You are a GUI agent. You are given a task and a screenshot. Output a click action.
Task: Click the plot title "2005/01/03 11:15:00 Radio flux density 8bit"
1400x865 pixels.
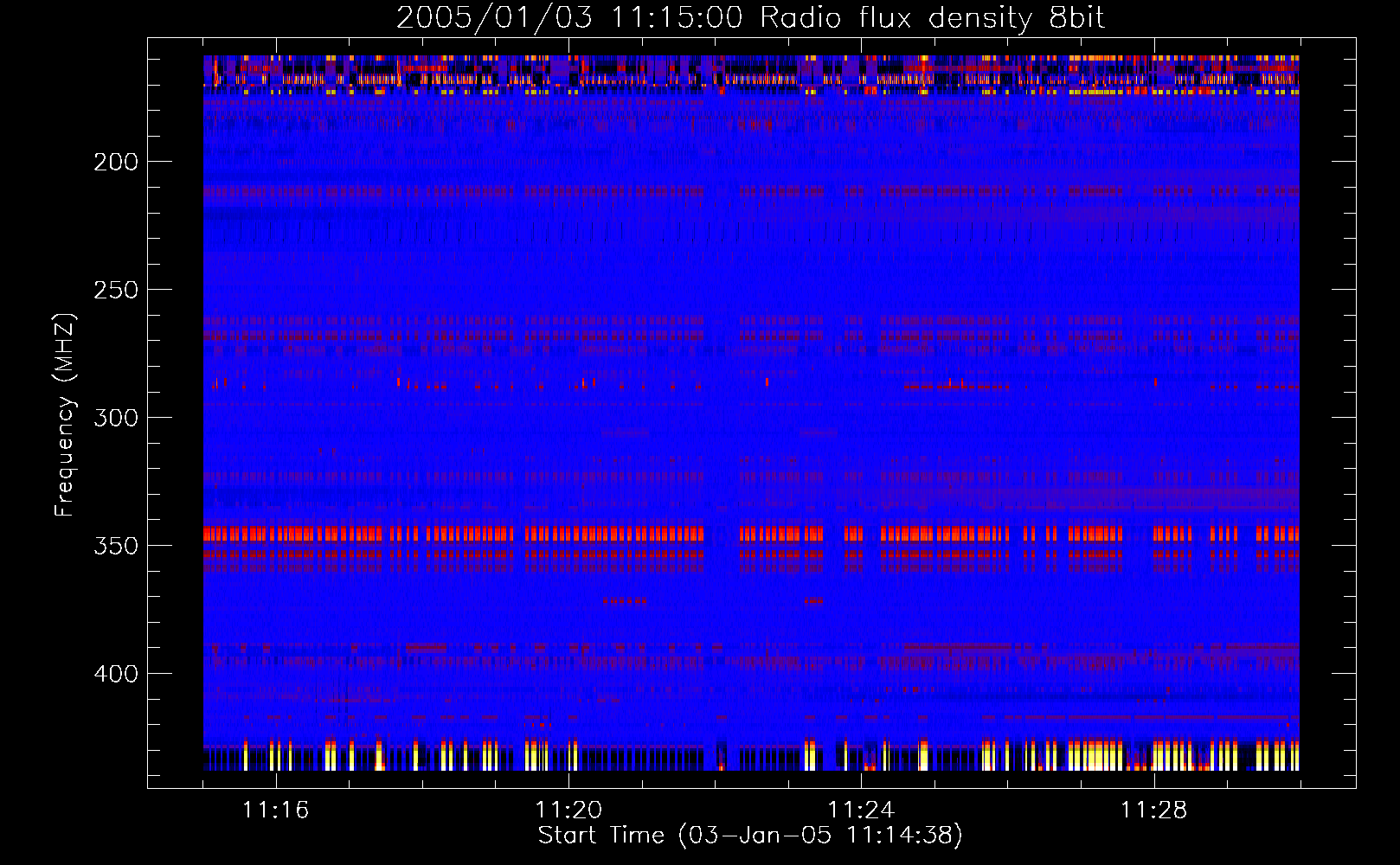tap(750, 17)
